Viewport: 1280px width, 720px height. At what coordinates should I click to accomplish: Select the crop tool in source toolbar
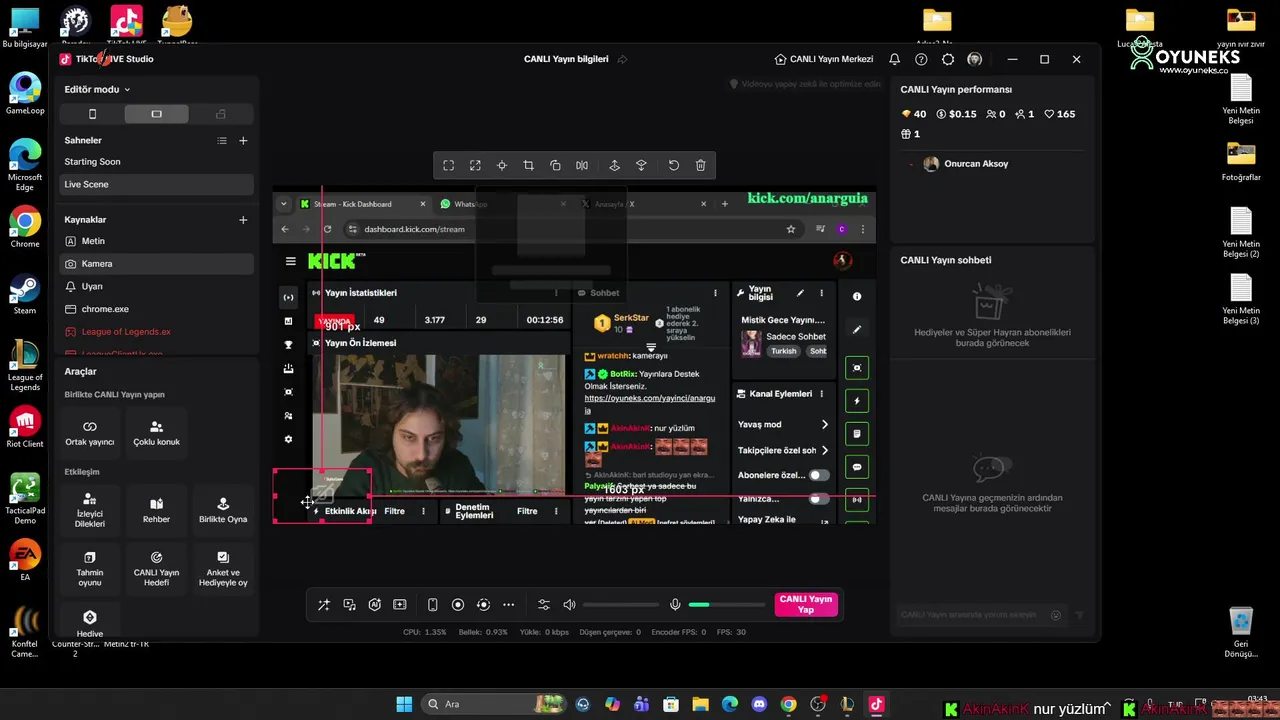529,165
